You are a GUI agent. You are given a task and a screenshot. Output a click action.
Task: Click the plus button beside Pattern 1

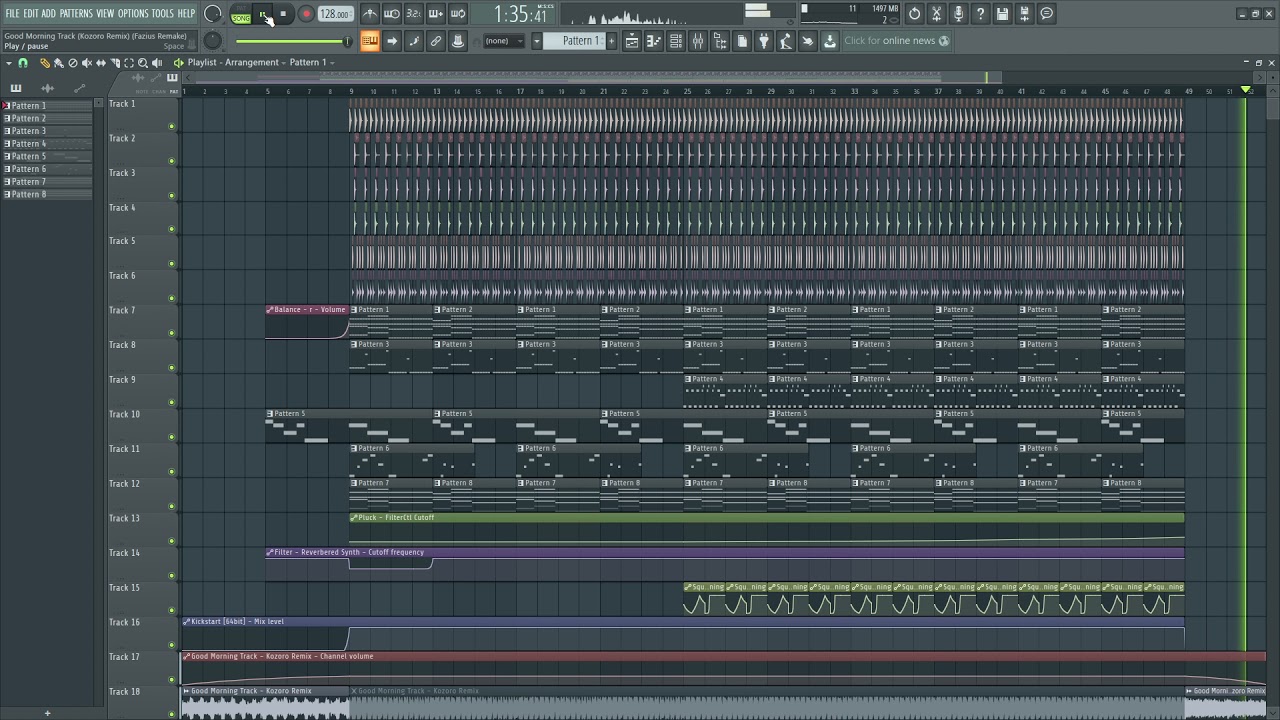(611, 41)
